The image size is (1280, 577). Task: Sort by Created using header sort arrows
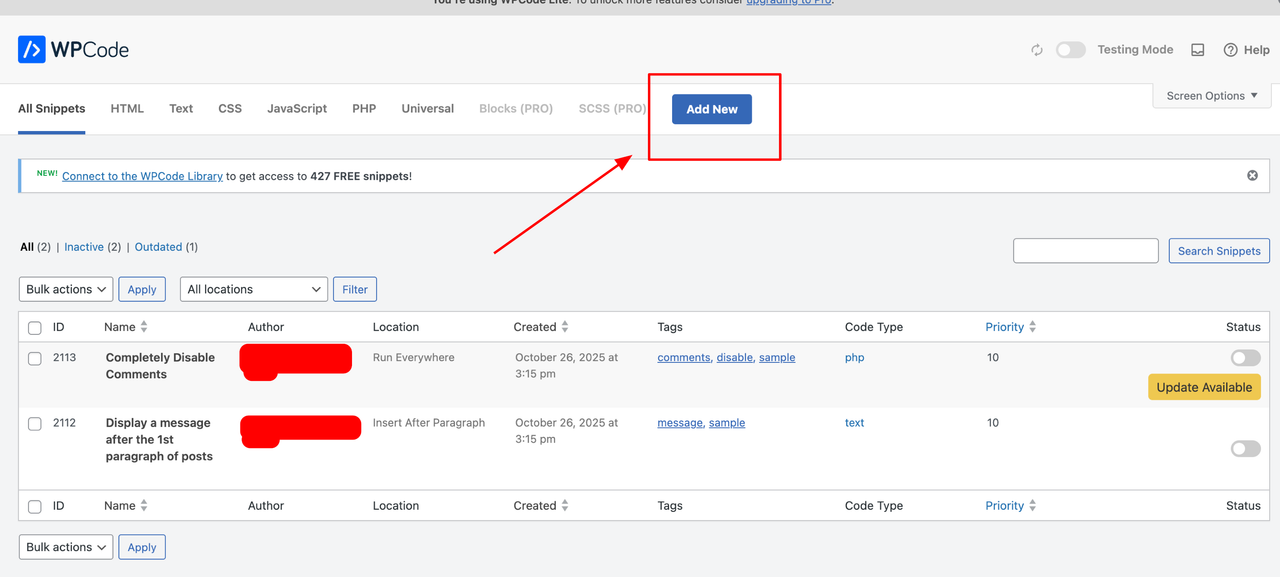565,327
